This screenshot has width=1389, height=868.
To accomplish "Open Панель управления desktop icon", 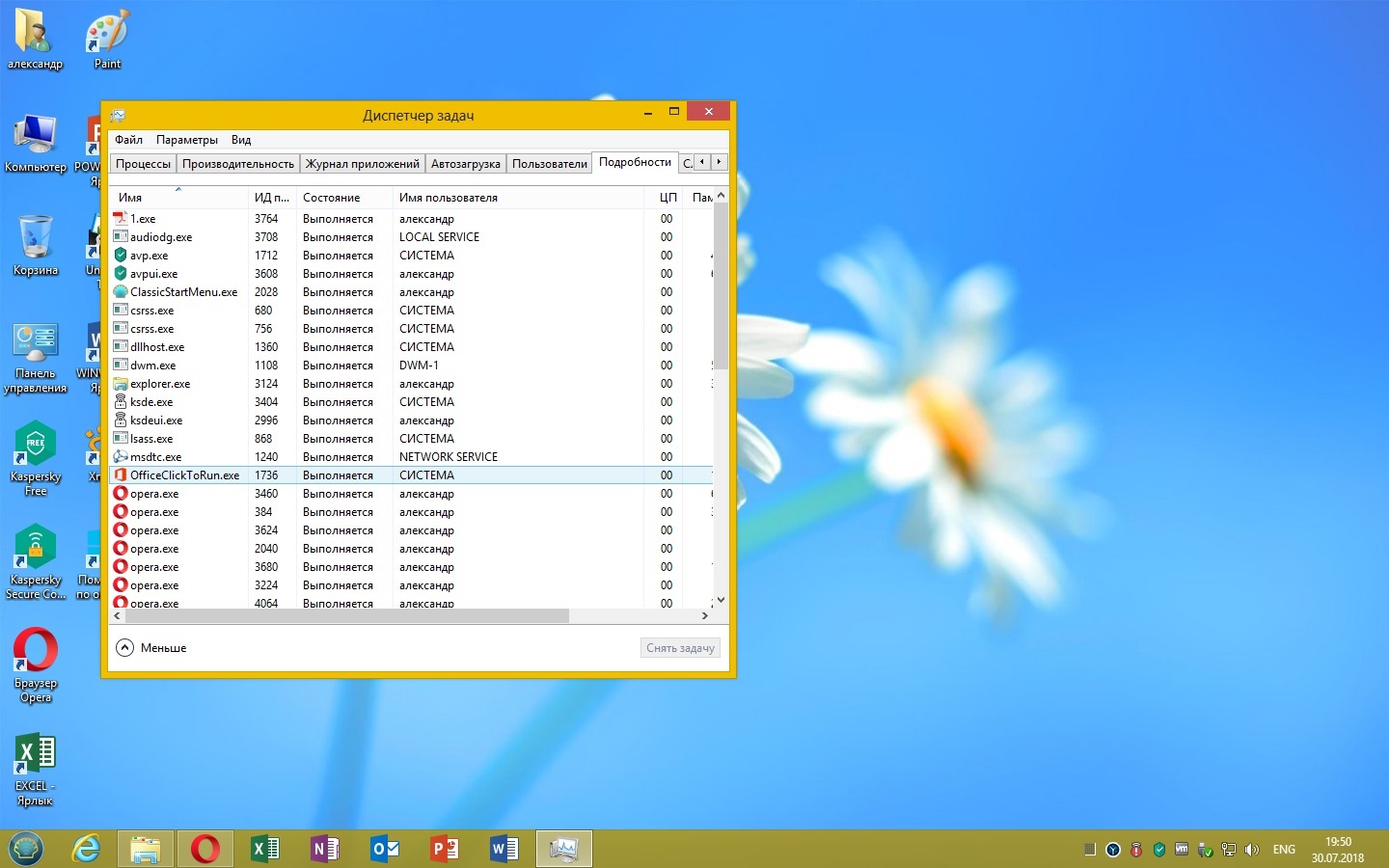I will tap(36, 359).
